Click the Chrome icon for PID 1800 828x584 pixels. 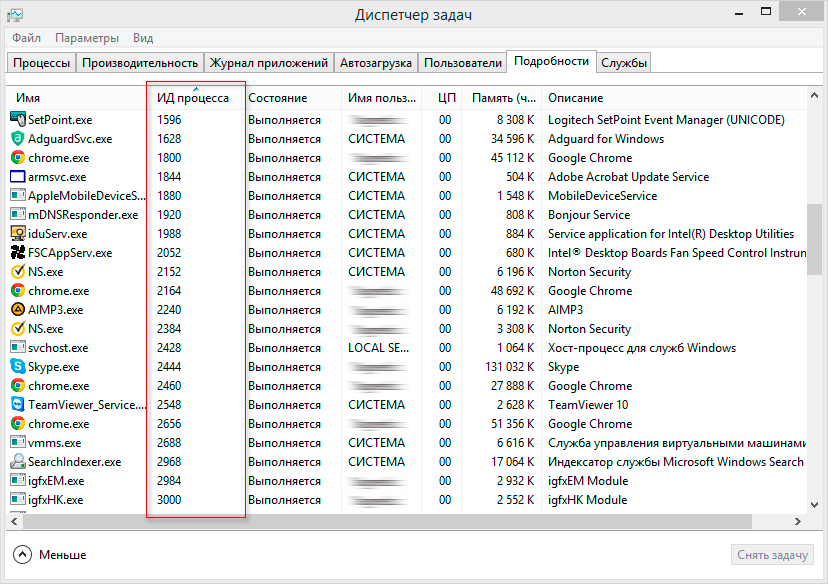(18, 157)
